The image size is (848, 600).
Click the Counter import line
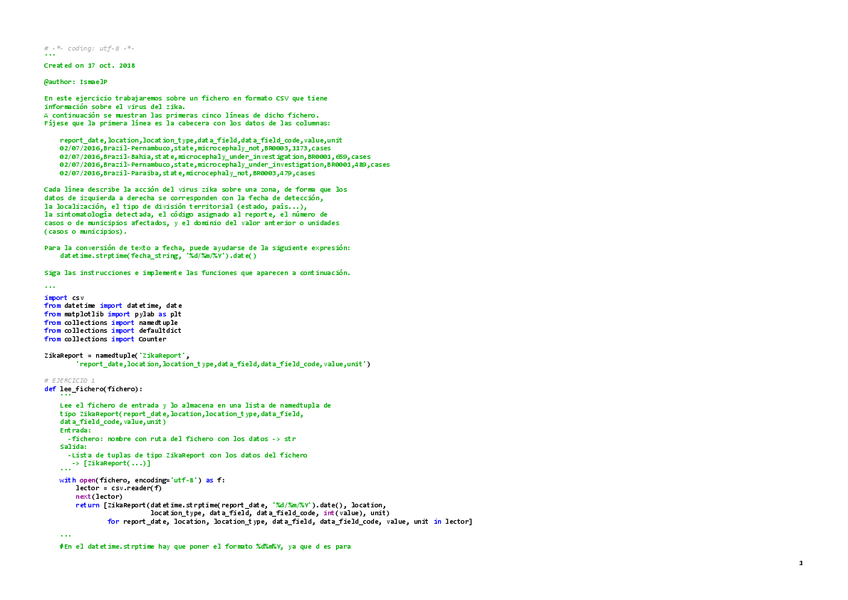click(x=105, y=339)
